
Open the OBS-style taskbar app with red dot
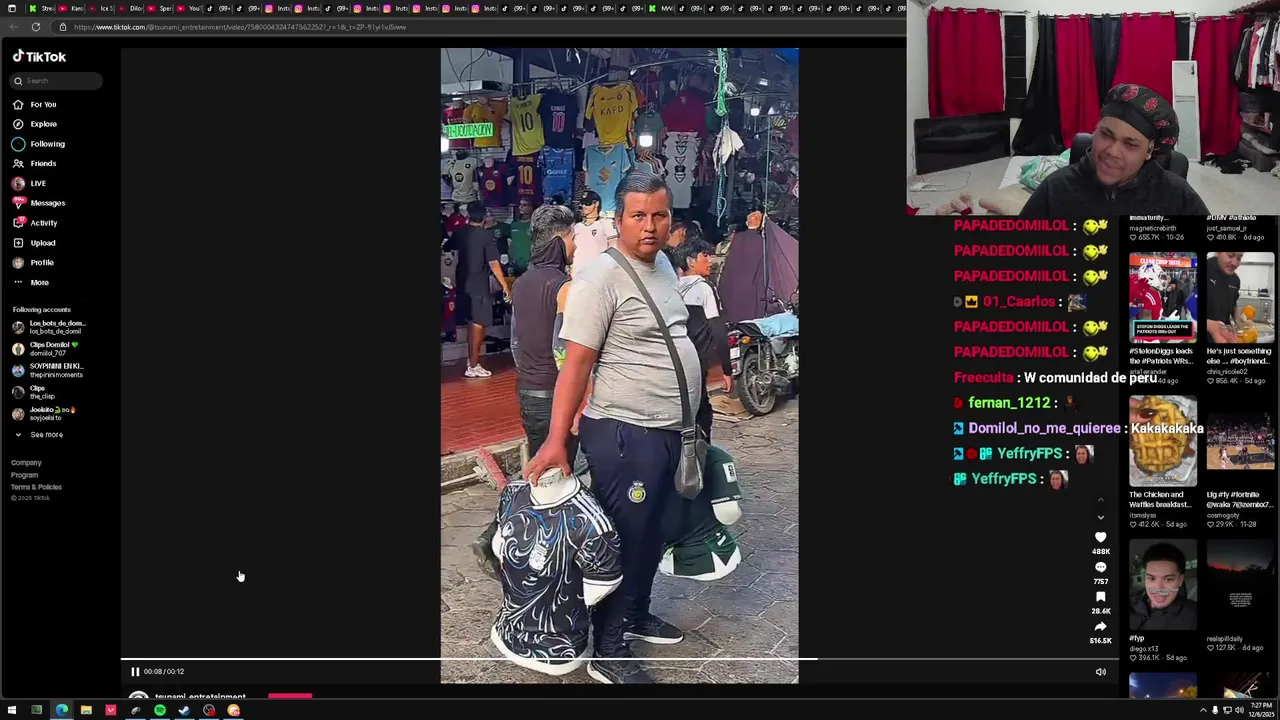[x=209, y=711]
